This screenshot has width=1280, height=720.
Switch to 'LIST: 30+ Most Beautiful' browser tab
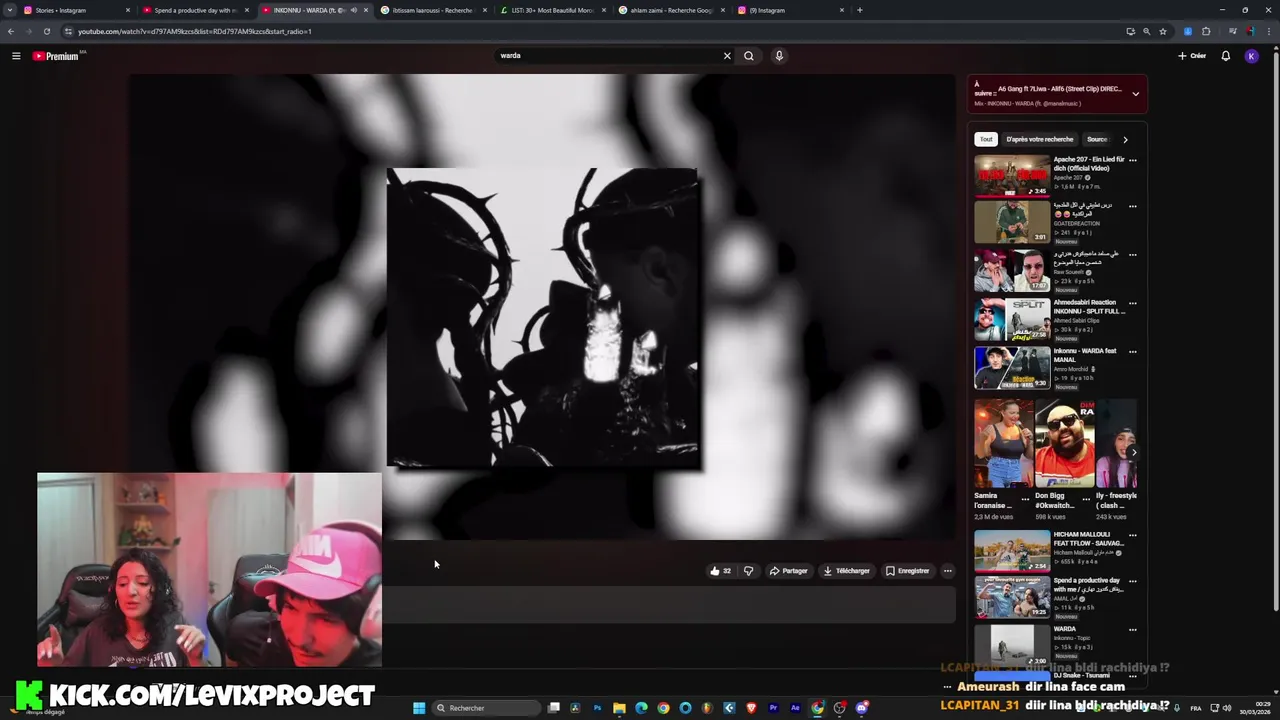553,10
